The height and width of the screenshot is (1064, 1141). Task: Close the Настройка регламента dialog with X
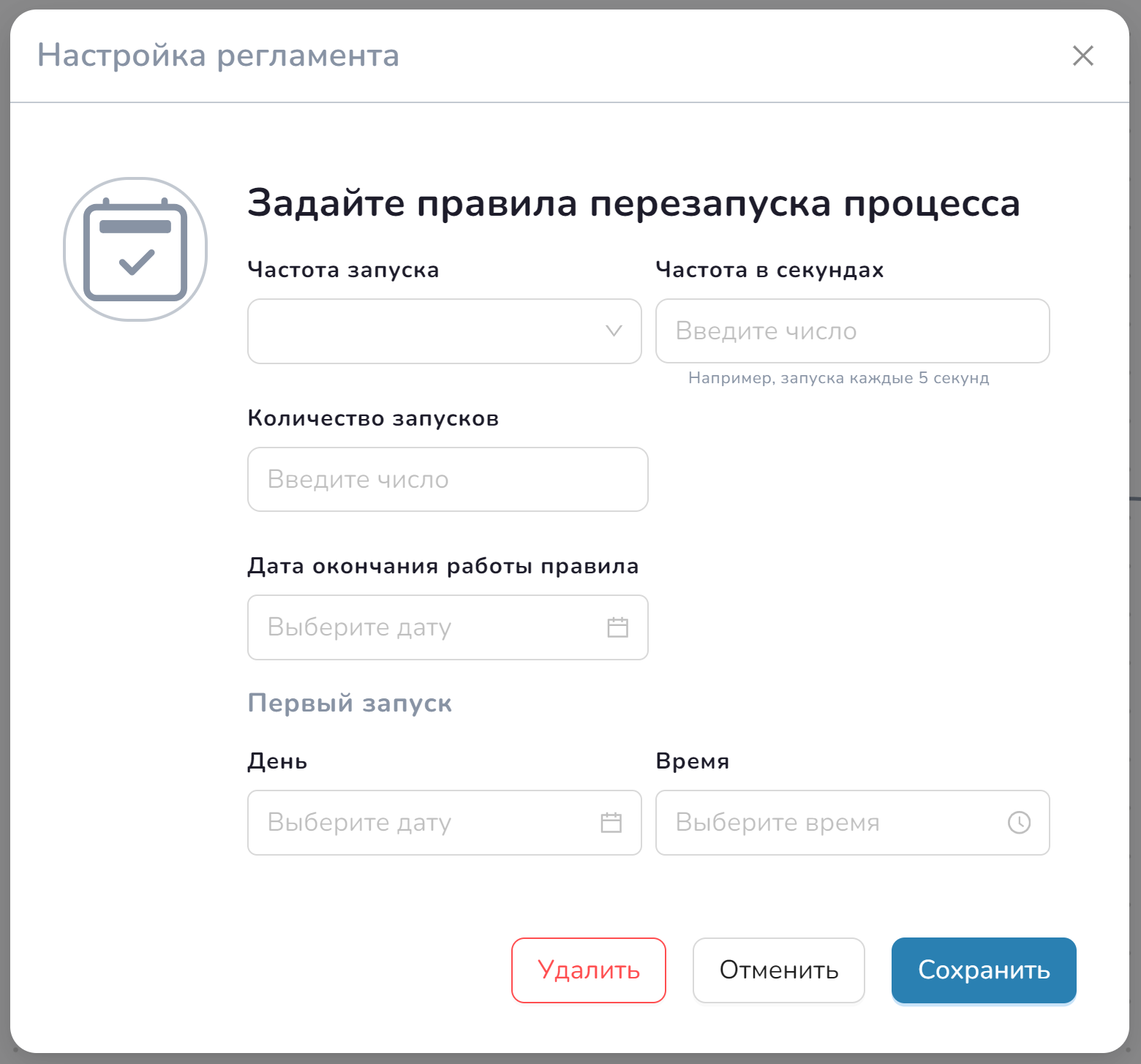click(x=1082, y=56)
